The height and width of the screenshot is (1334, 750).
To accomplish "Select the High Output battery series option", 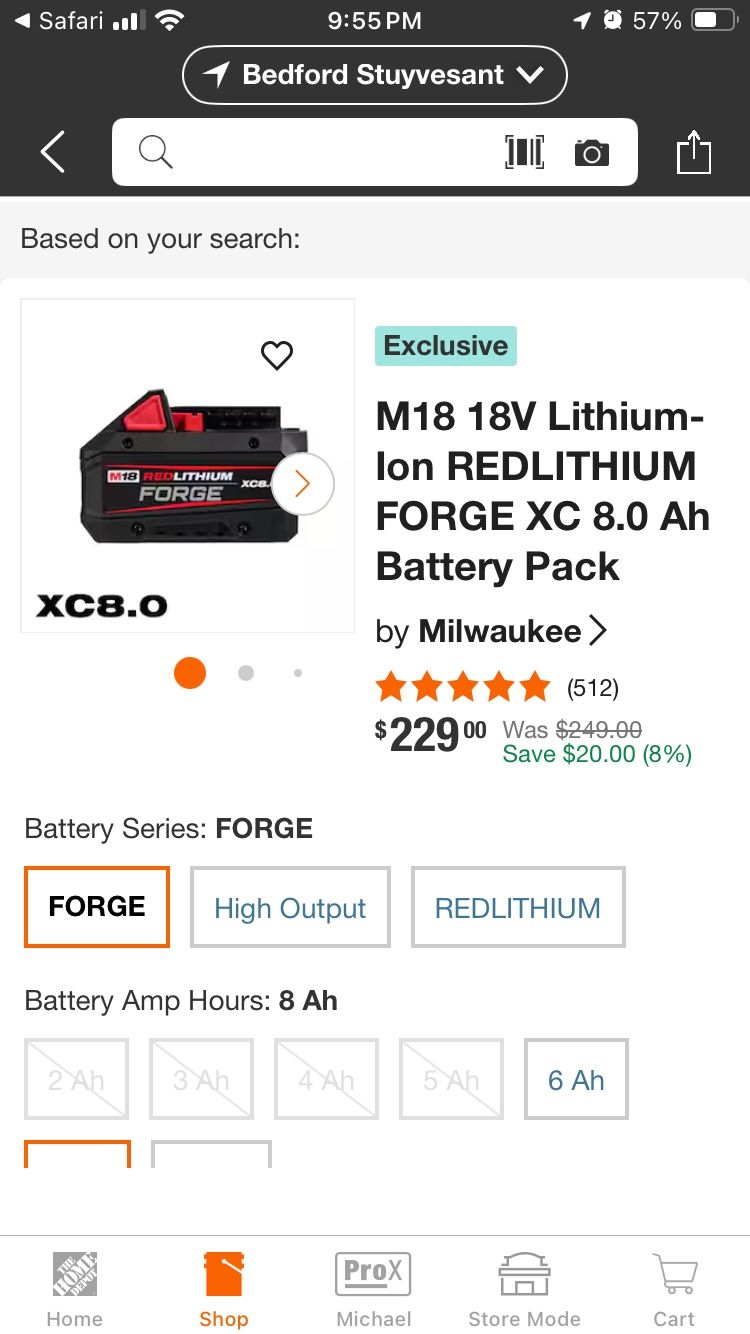I will point(290,907).
